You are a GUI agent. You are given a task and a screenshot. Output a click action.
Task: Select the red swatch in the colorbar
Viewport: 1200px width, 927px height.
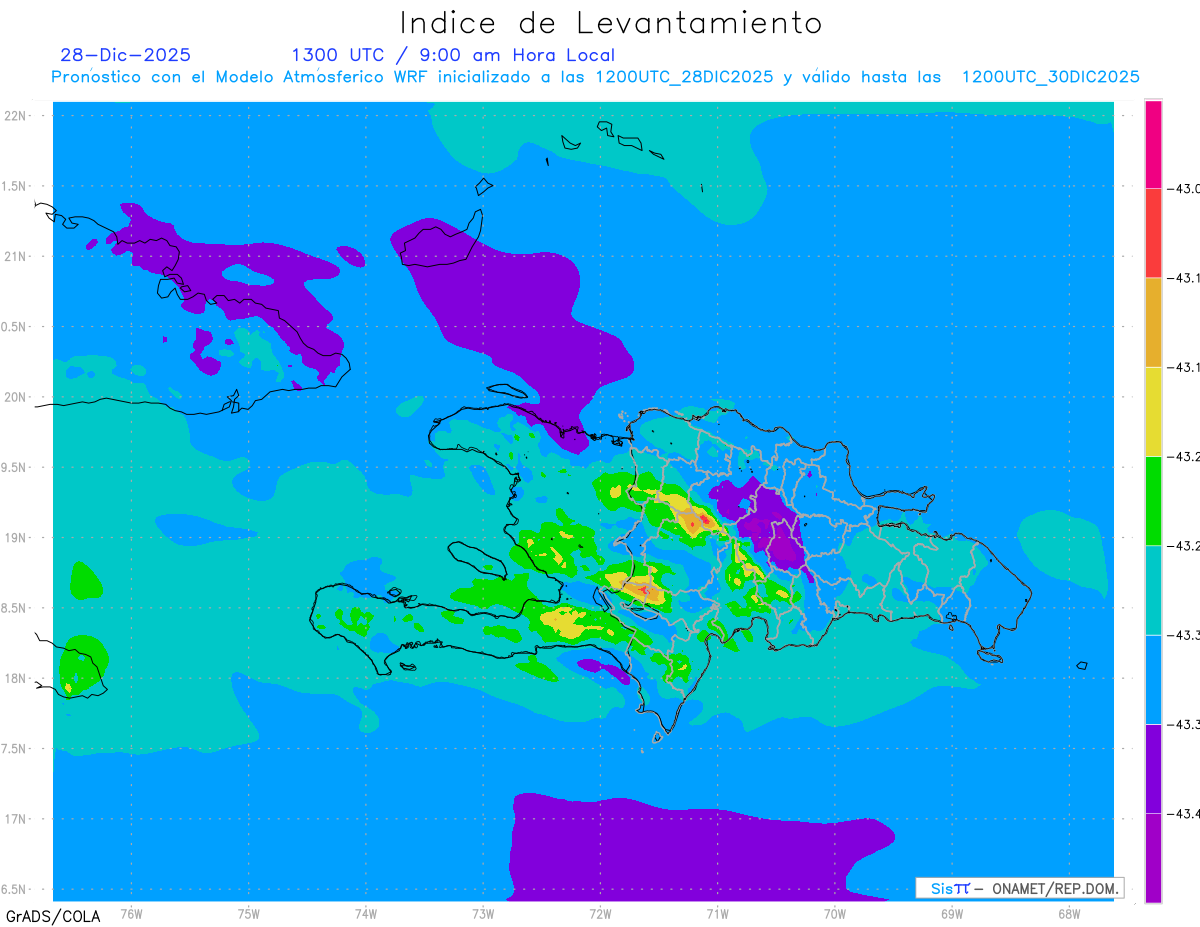pos(1153,233)
